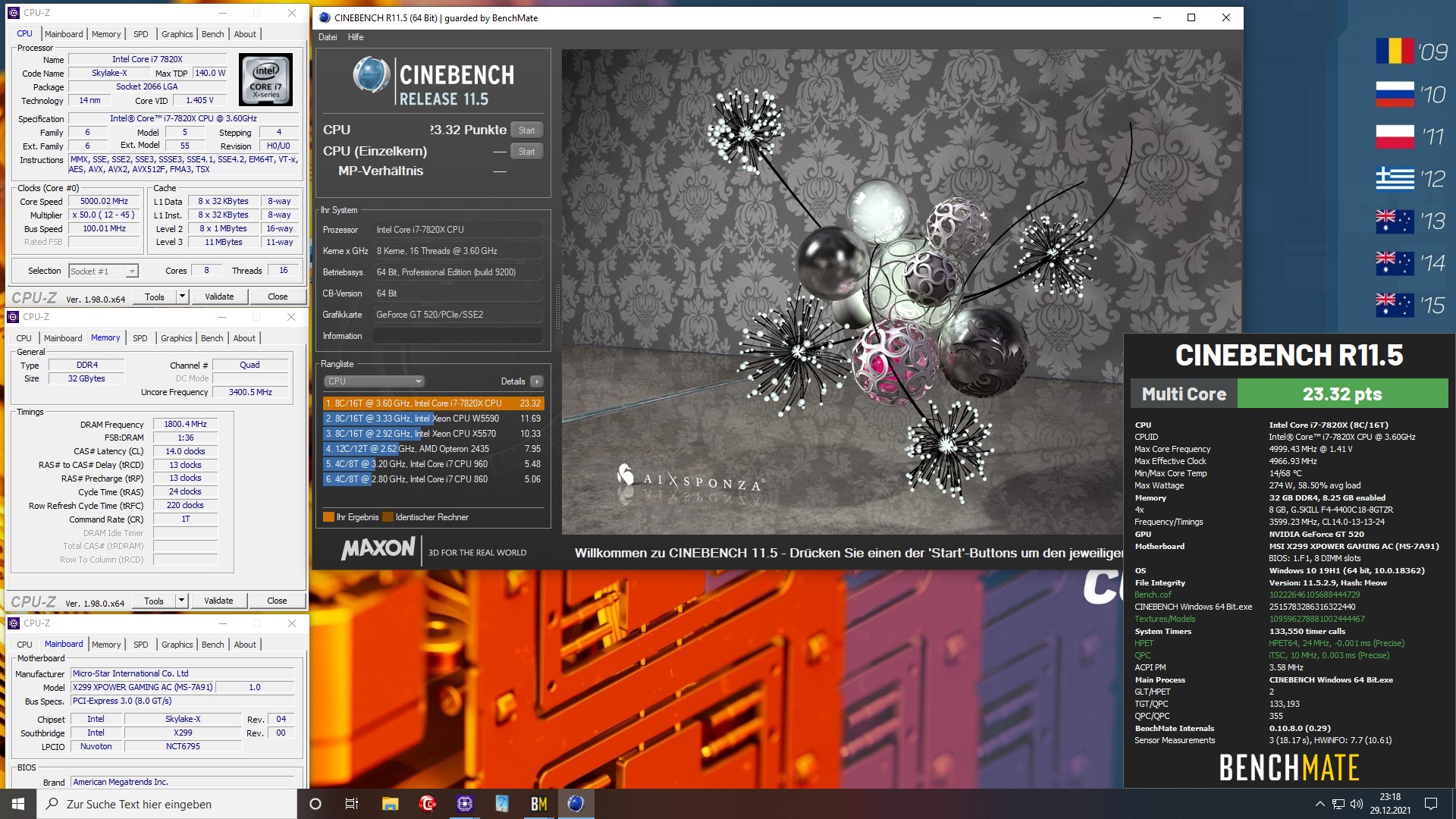Open About tab in Memory CPU-Z window

(x=244, y=338)
